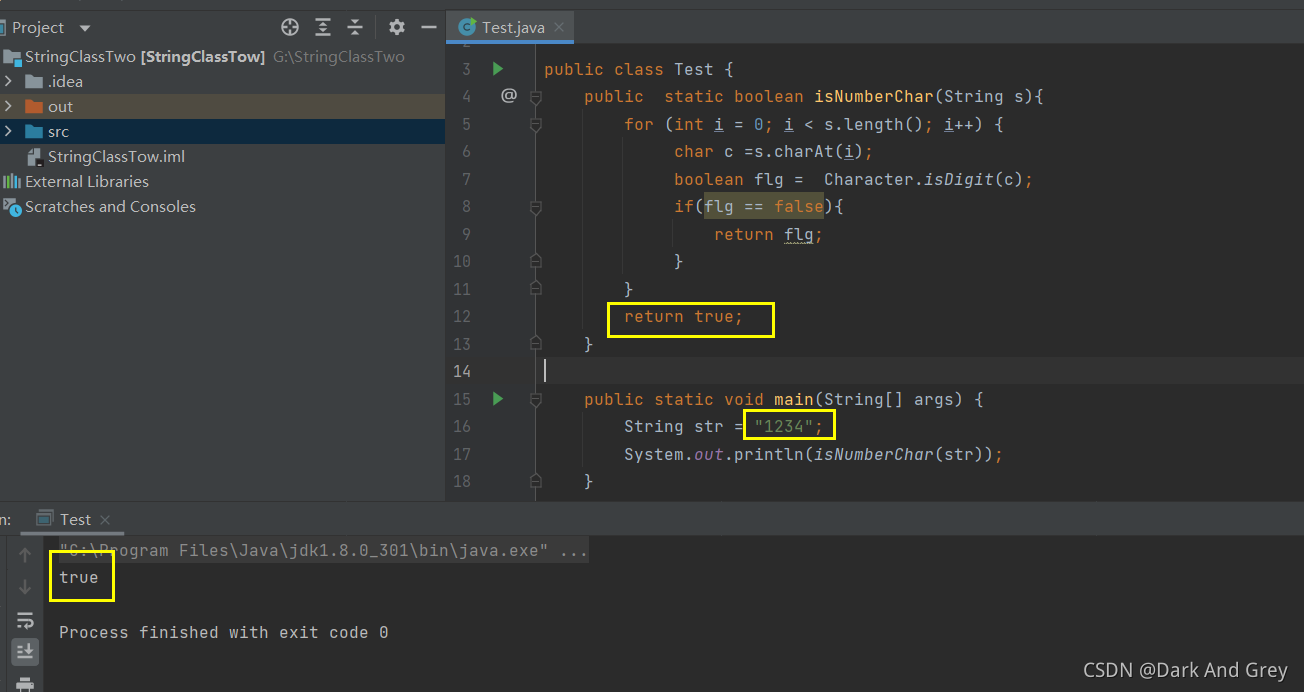Select the src folder row

(x=222, y=131)
